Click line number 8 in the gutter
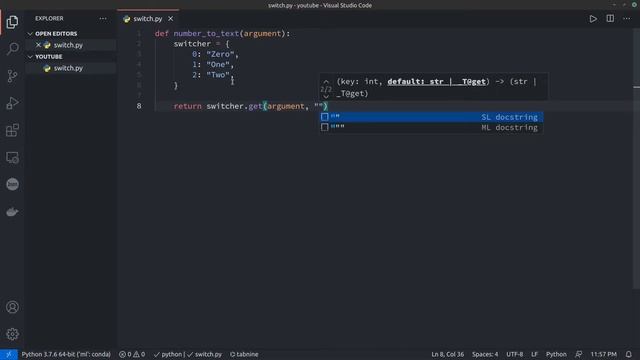The height and width of the screenshot is (360, 640). (139, 106)
